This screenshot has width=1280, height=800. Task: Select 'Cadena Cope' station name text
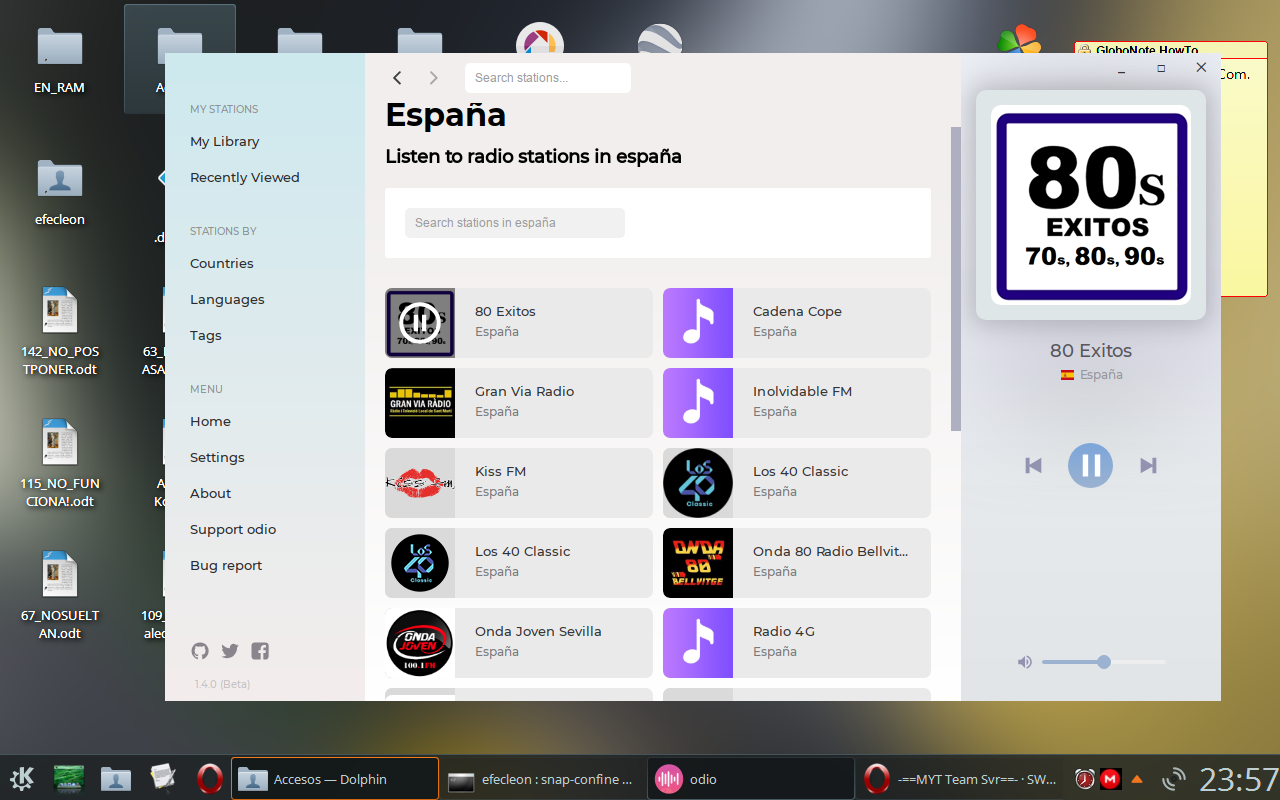(x=797, y=312)
